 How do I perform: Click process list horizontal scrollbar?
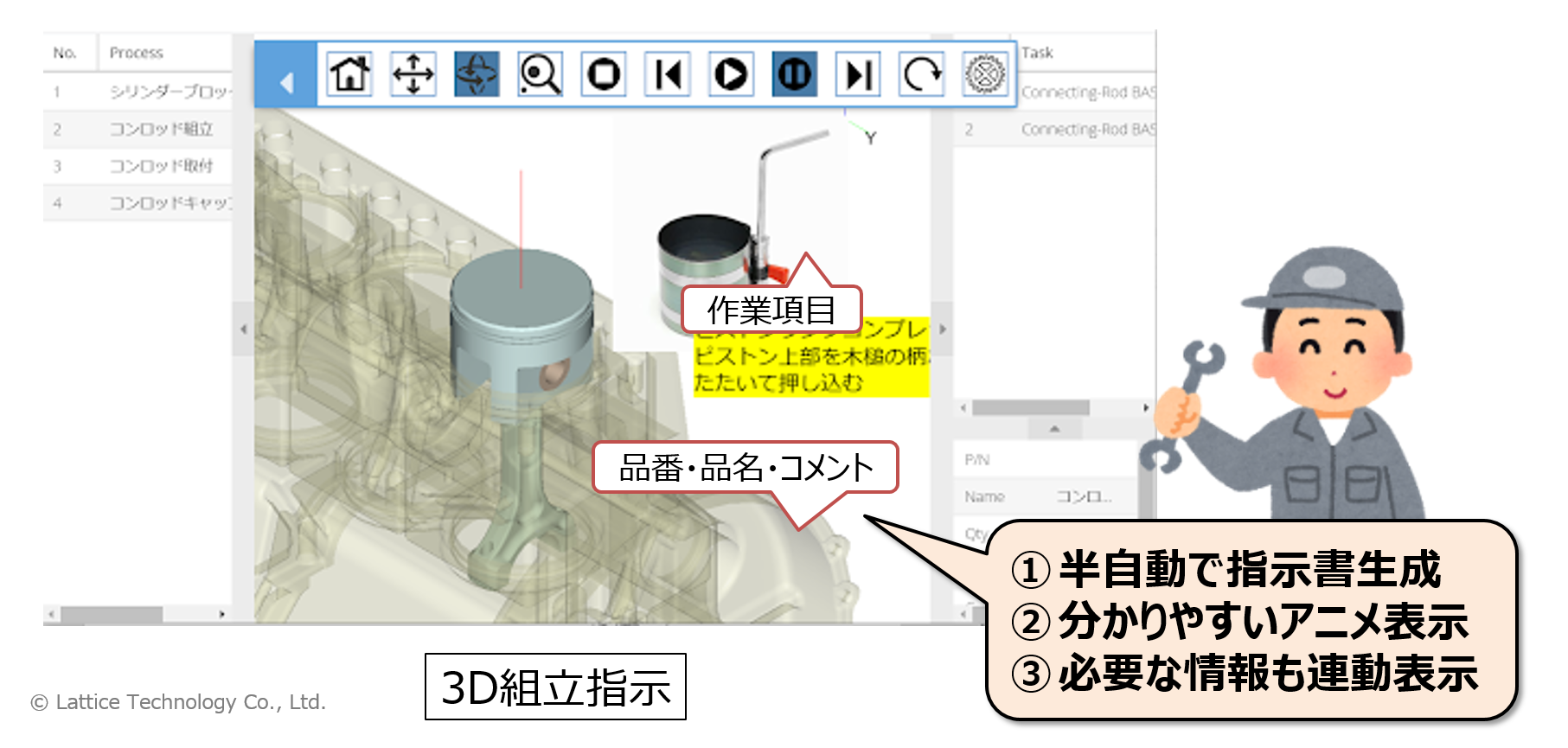111,614
